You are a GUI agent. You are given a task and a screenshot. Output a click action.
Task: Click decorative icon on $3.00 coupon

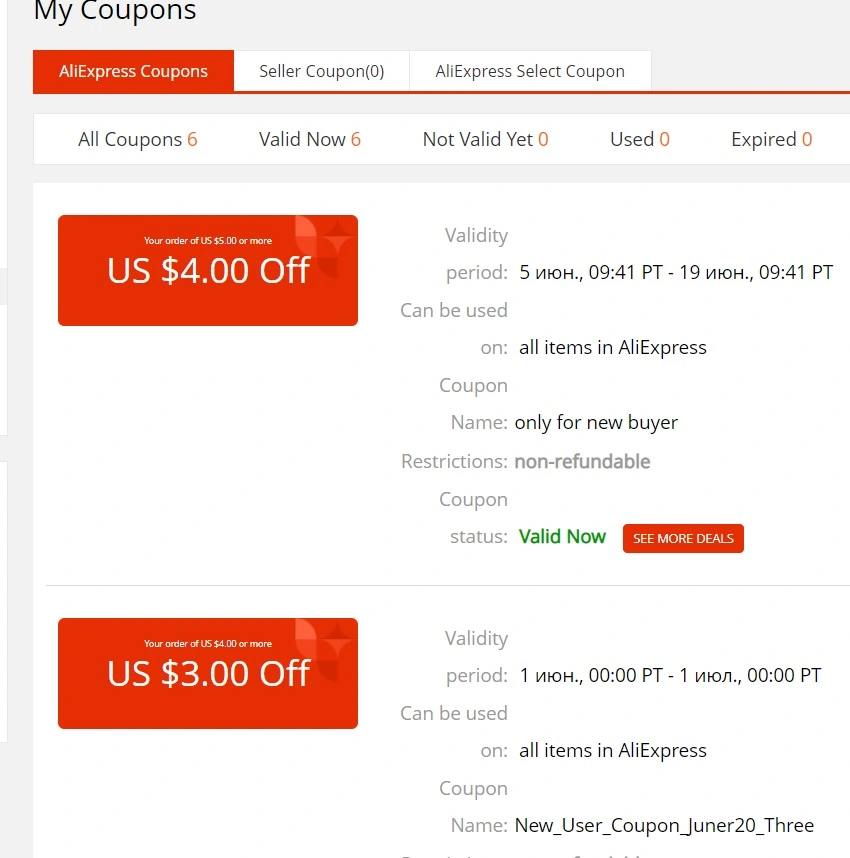(x=324, y=648)
